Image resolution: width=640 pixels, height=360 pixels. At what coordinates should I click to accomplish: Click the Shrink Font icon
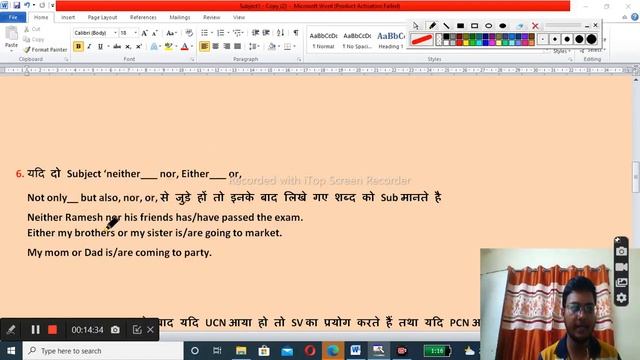point(155,33)
